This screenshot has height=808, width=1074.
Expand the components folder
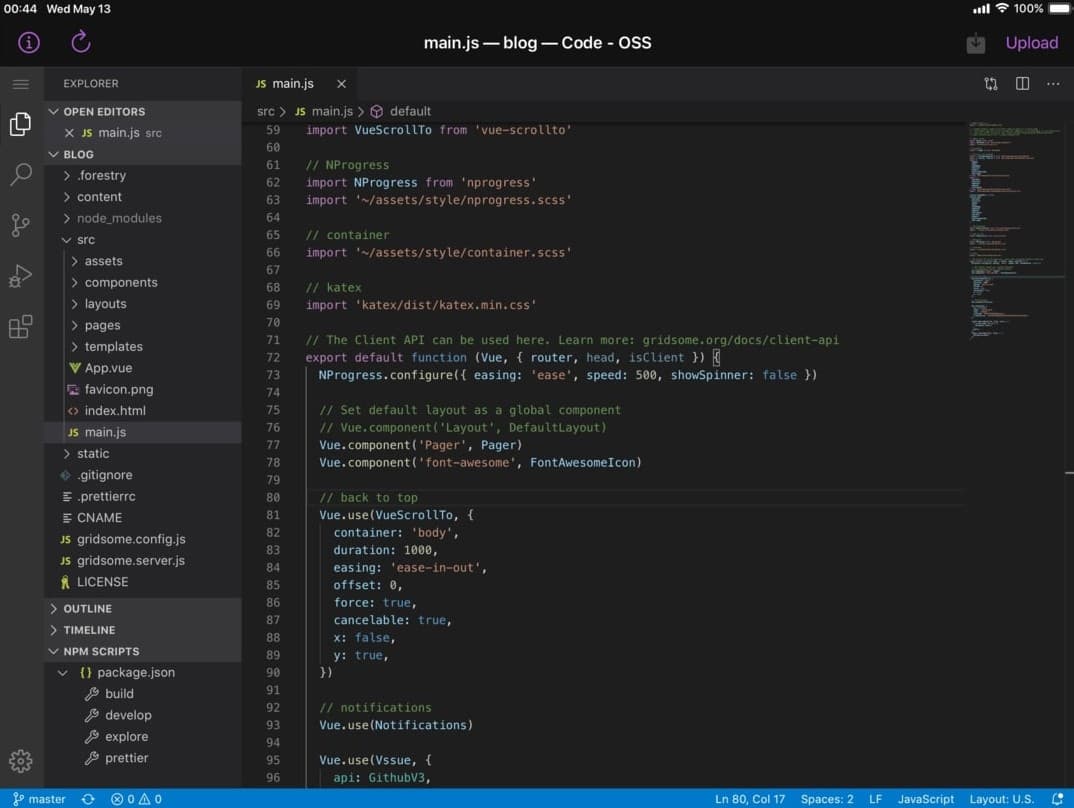point(120,283)
